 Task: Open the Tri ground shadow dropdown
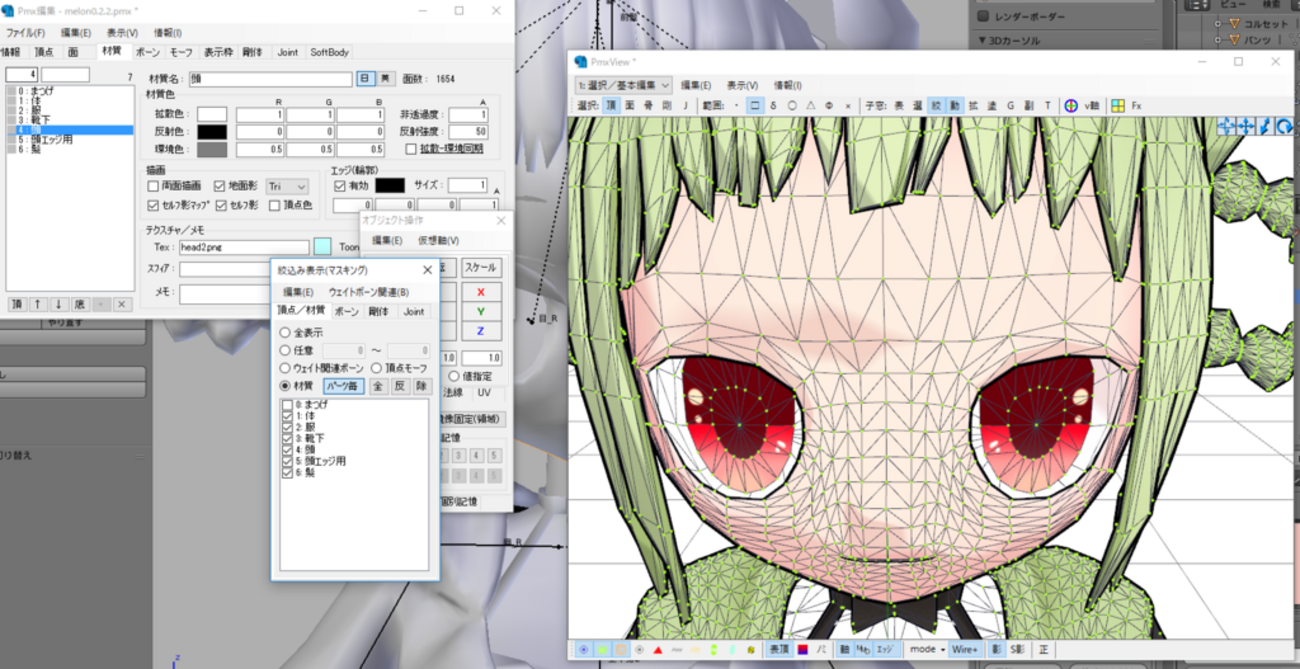point(287,186)
